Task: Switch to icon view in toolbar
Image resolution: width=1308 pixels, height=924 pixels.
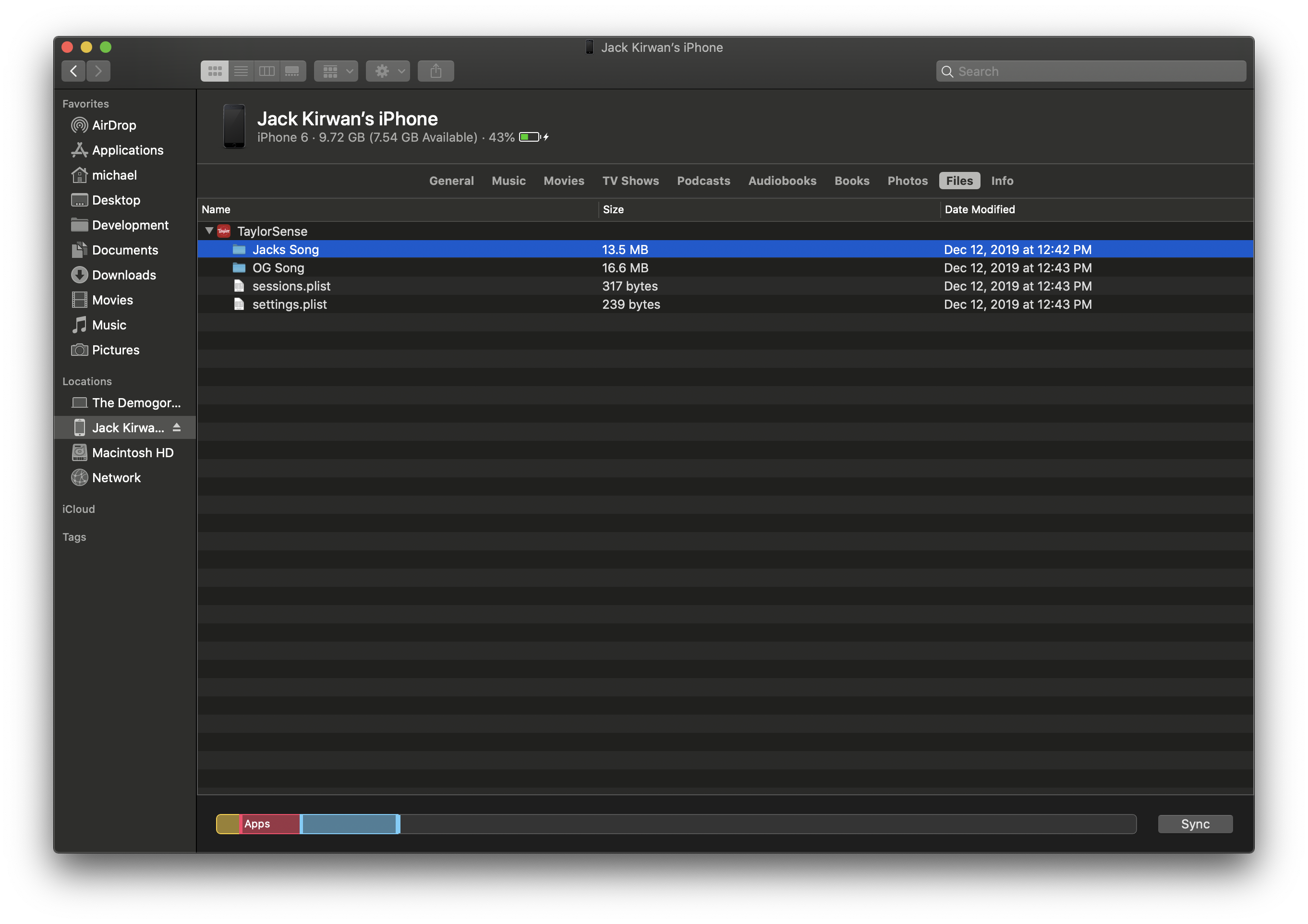Action: 215,71
